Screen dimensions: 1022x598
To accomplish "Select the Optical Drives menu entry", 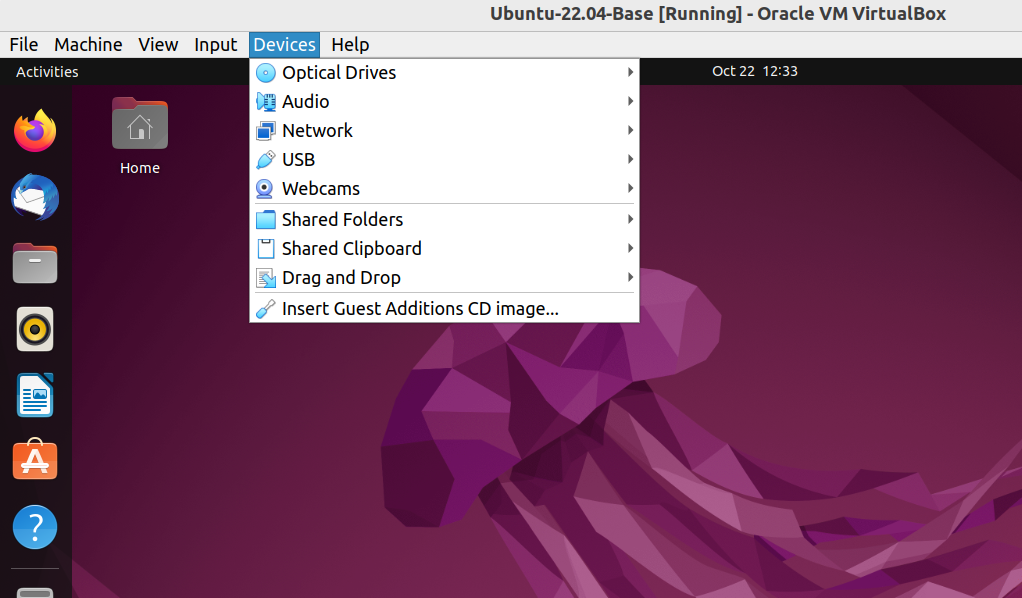I will 444,72.
